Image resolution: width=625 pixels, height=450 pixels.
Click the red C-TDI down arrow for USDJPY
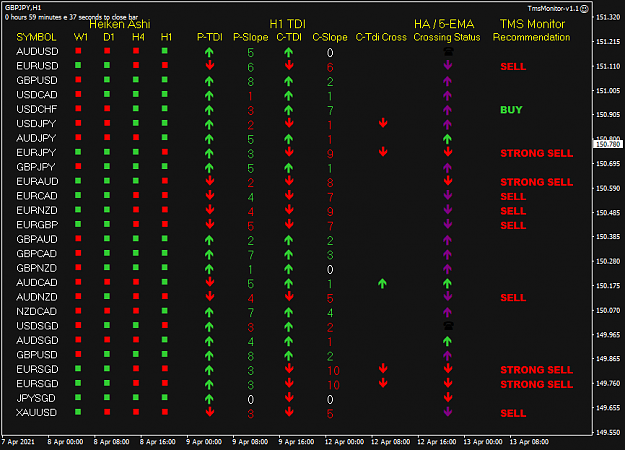coord(289,123)
